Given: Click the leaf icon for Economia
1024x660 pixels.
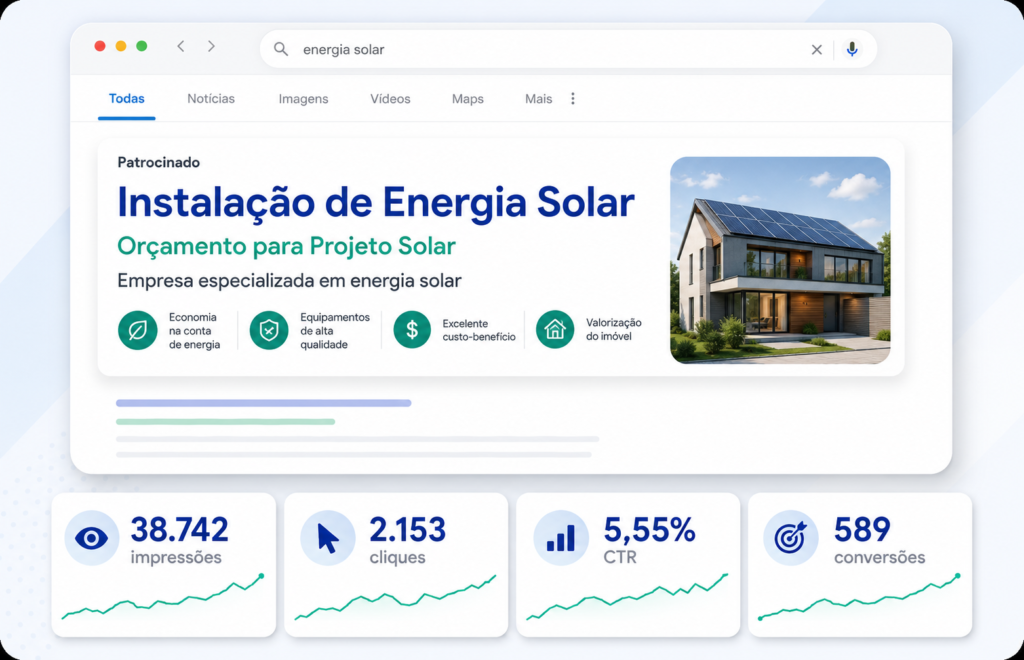Looking at the screenshot, I should coord(138,330).
